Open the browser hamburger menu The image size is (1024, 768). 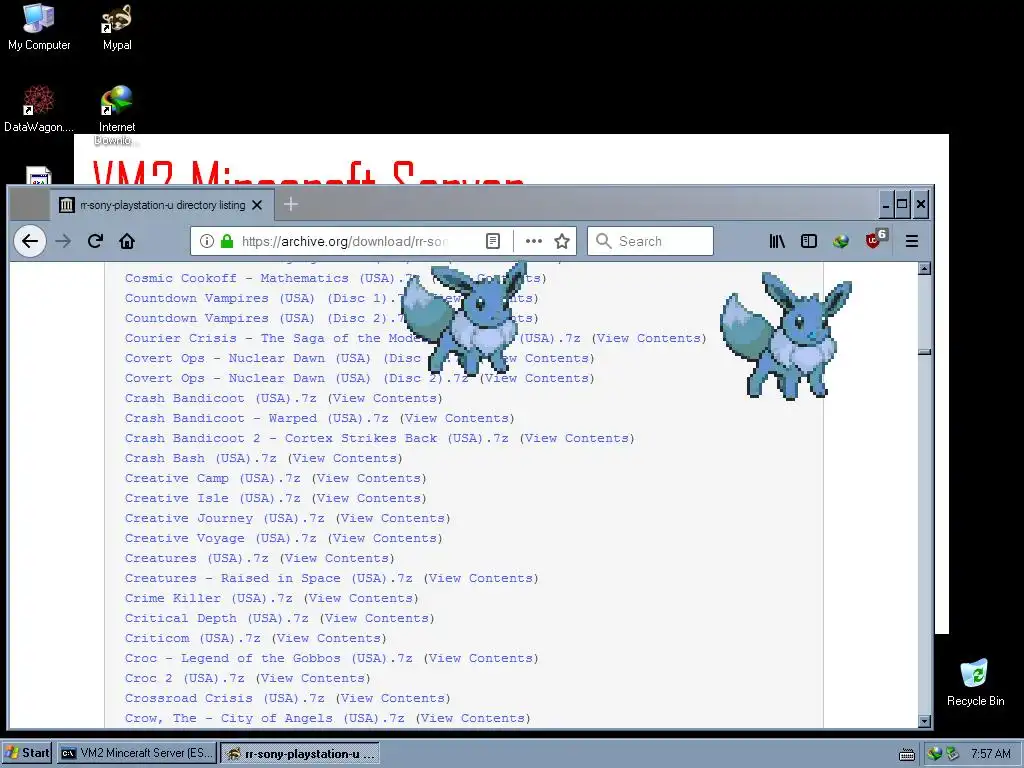pyautogui.click(x=912, y=241)
